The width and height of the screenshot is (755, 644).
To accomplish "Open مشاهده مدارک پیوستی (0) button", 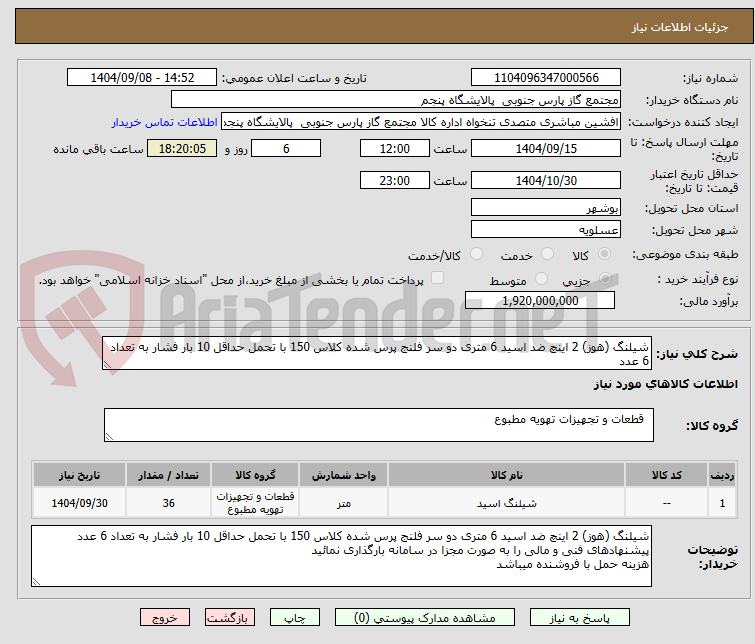I will 425,618.
